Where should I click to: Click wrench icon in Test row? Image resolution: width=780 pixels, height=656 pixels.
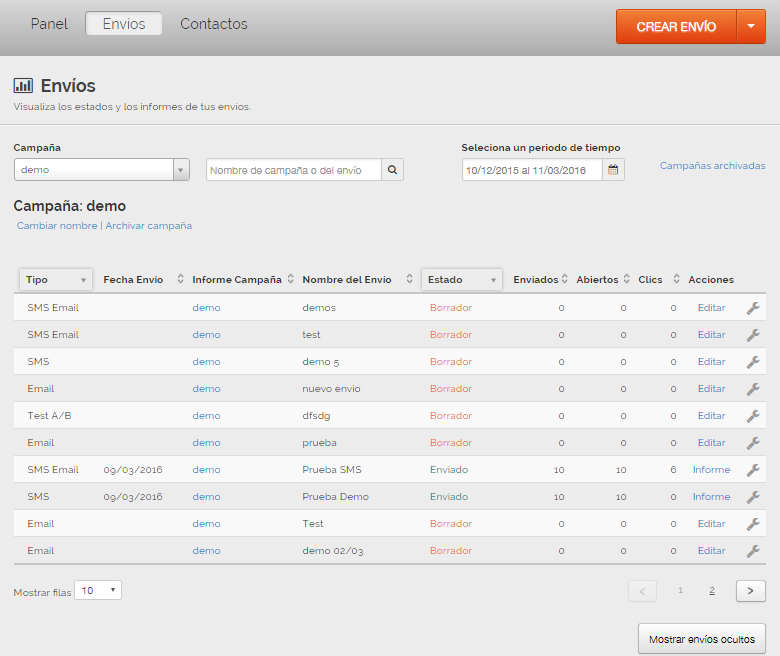click(753, 524)
